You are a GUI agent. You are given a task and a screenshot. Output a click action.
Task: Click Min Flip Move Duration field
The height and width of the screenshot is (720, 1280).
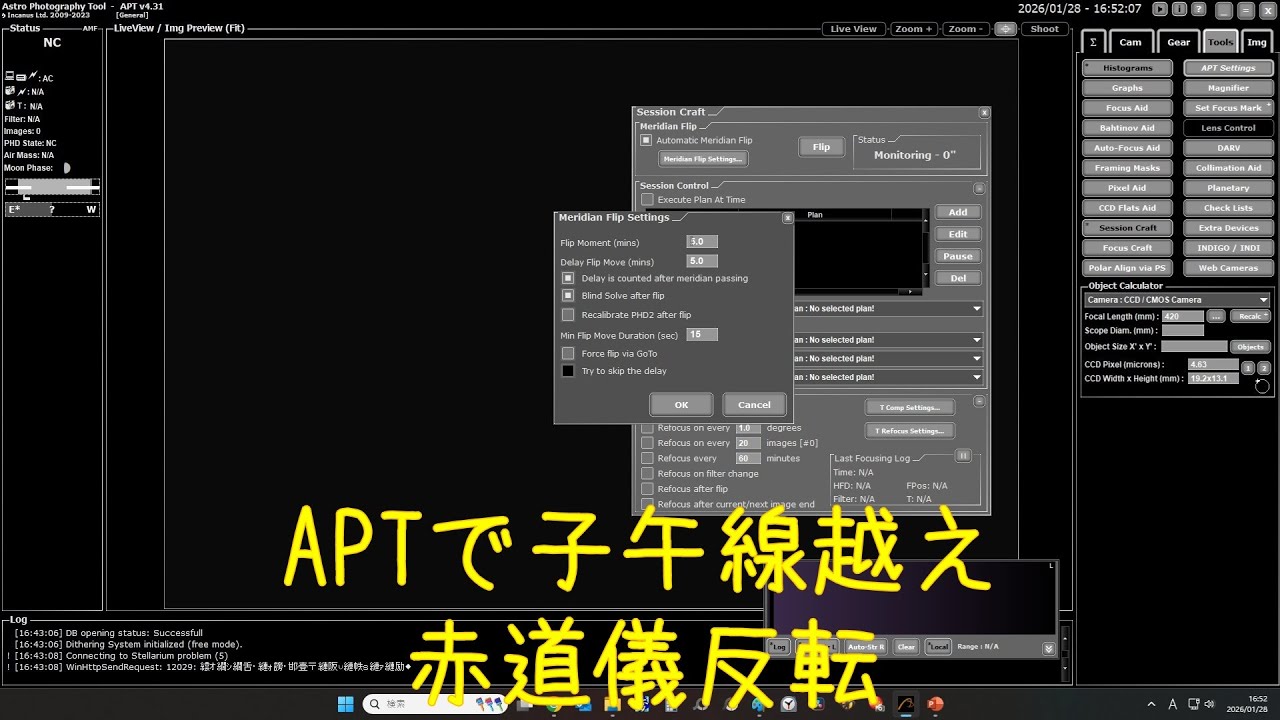tap(702, 334)
